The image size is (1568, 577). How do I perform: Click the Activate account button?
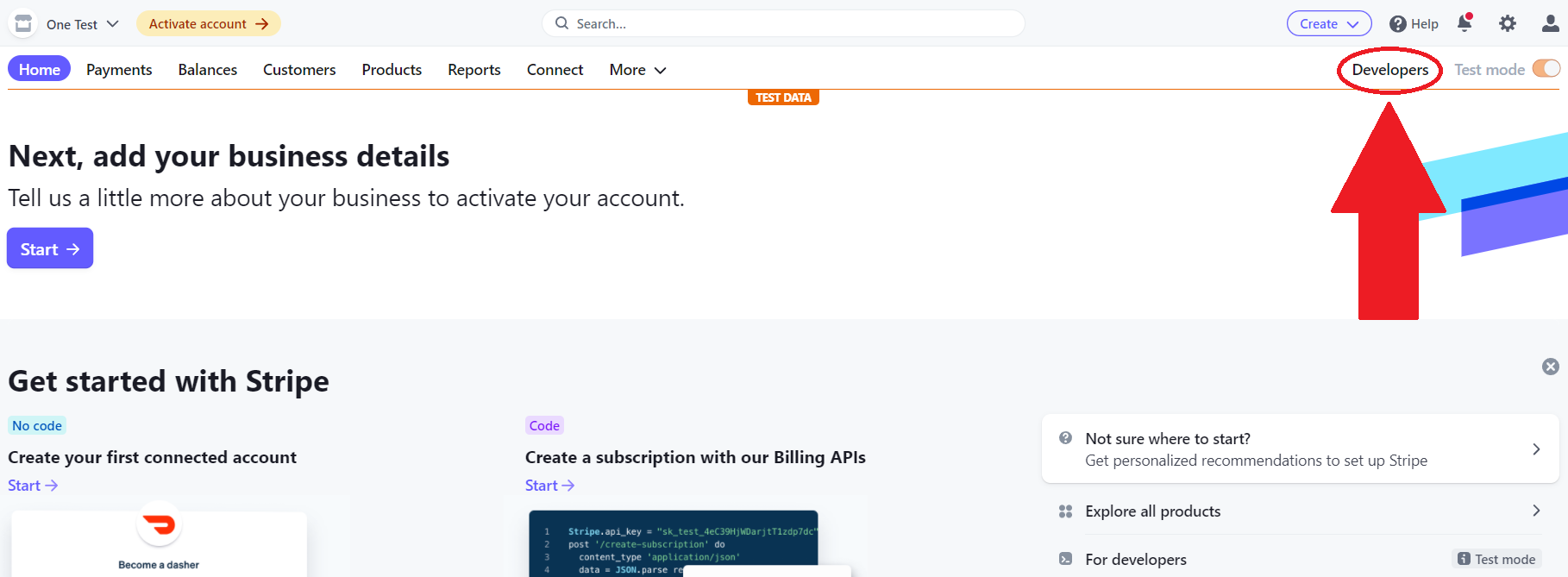click(x=209, y=23)
